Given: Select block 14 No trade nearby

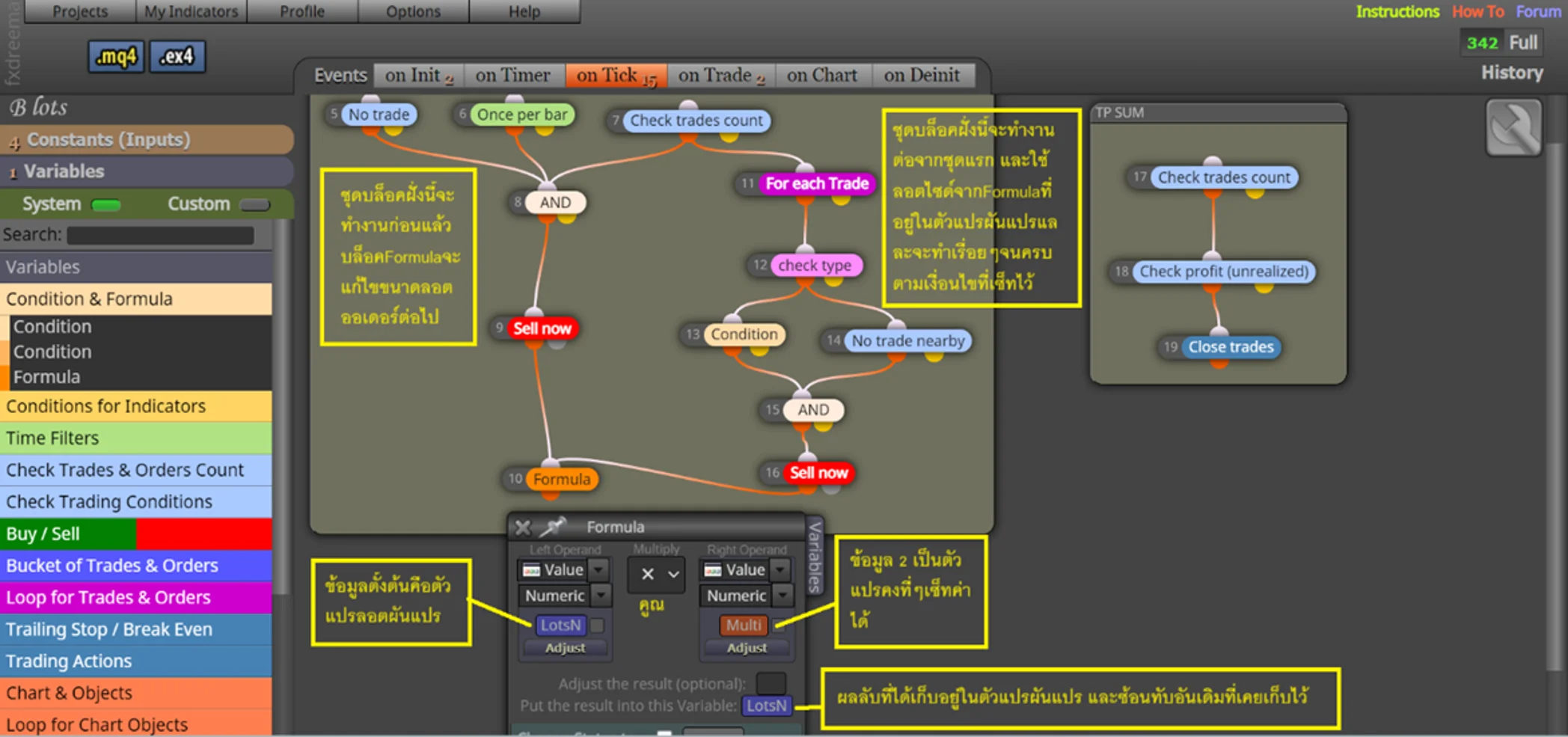Looking at the screenshot, I should click(x=907, y=340).
